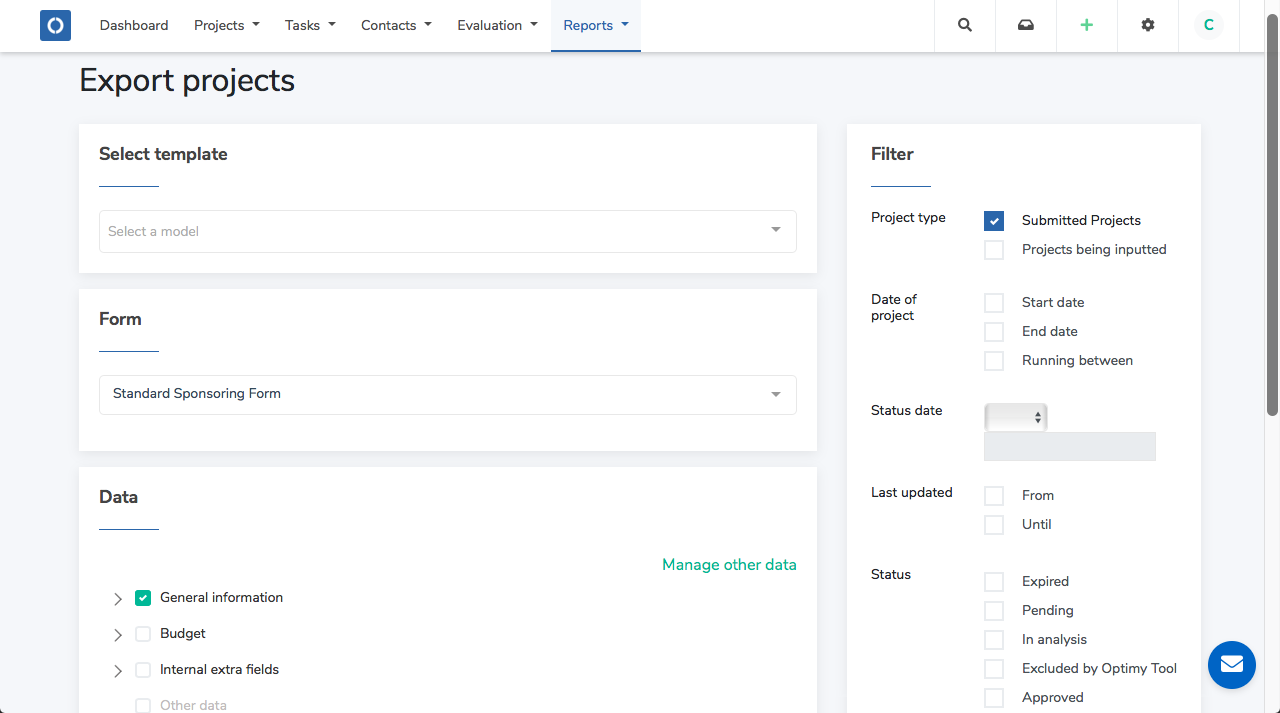This screenshot has width=1280, height=713.
Task: Open the Evaluation menu
Action: (497, 25)
